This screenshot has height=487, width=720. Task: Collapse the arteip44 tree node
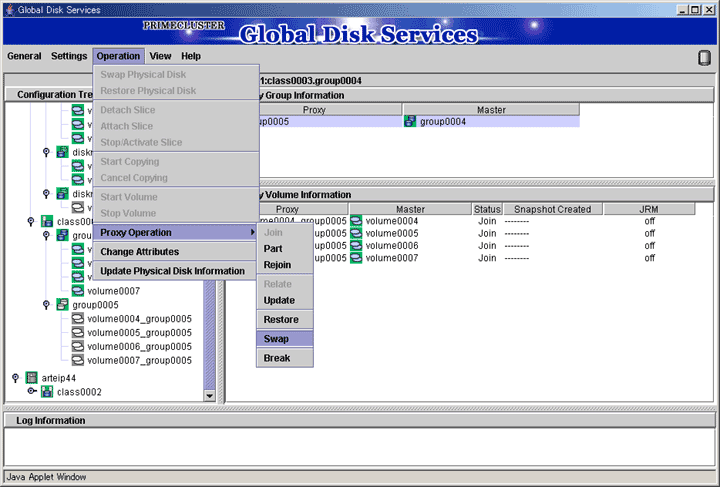[15, 378]
